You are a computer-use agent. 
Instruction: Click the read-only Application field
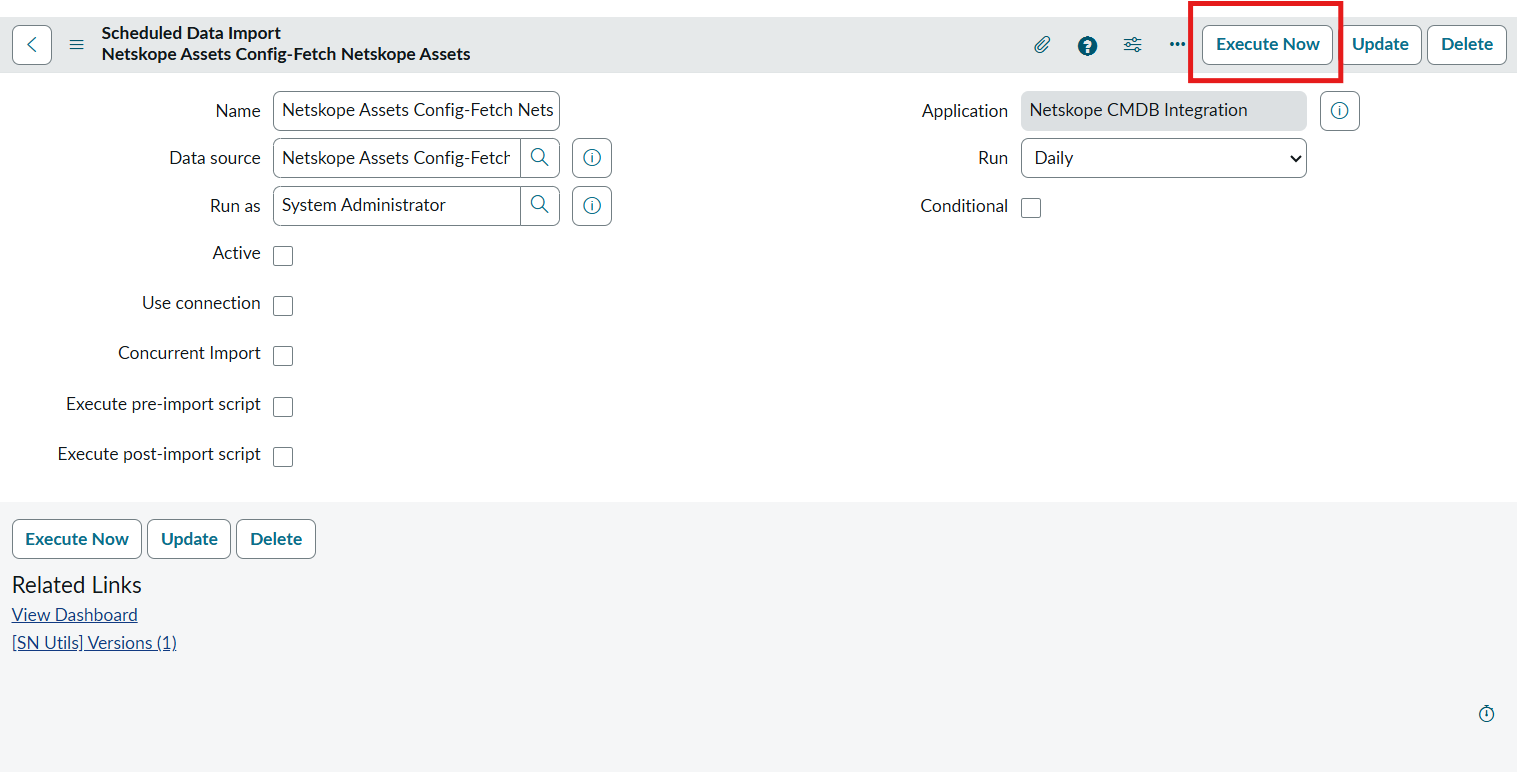(1163, 111)
